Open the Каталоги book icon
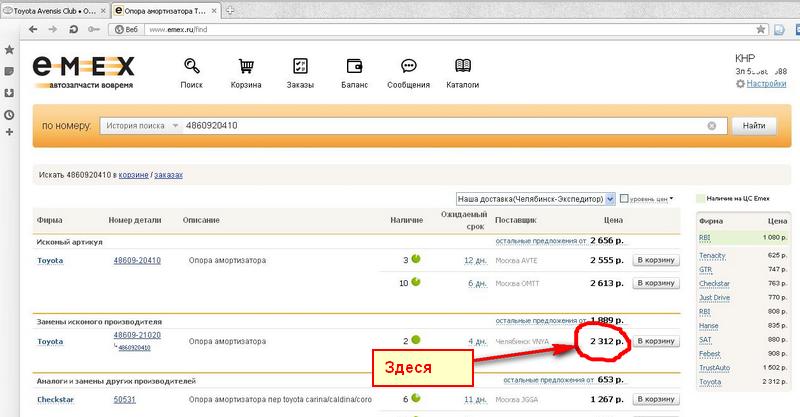800x417 pixels. [462, 68]
